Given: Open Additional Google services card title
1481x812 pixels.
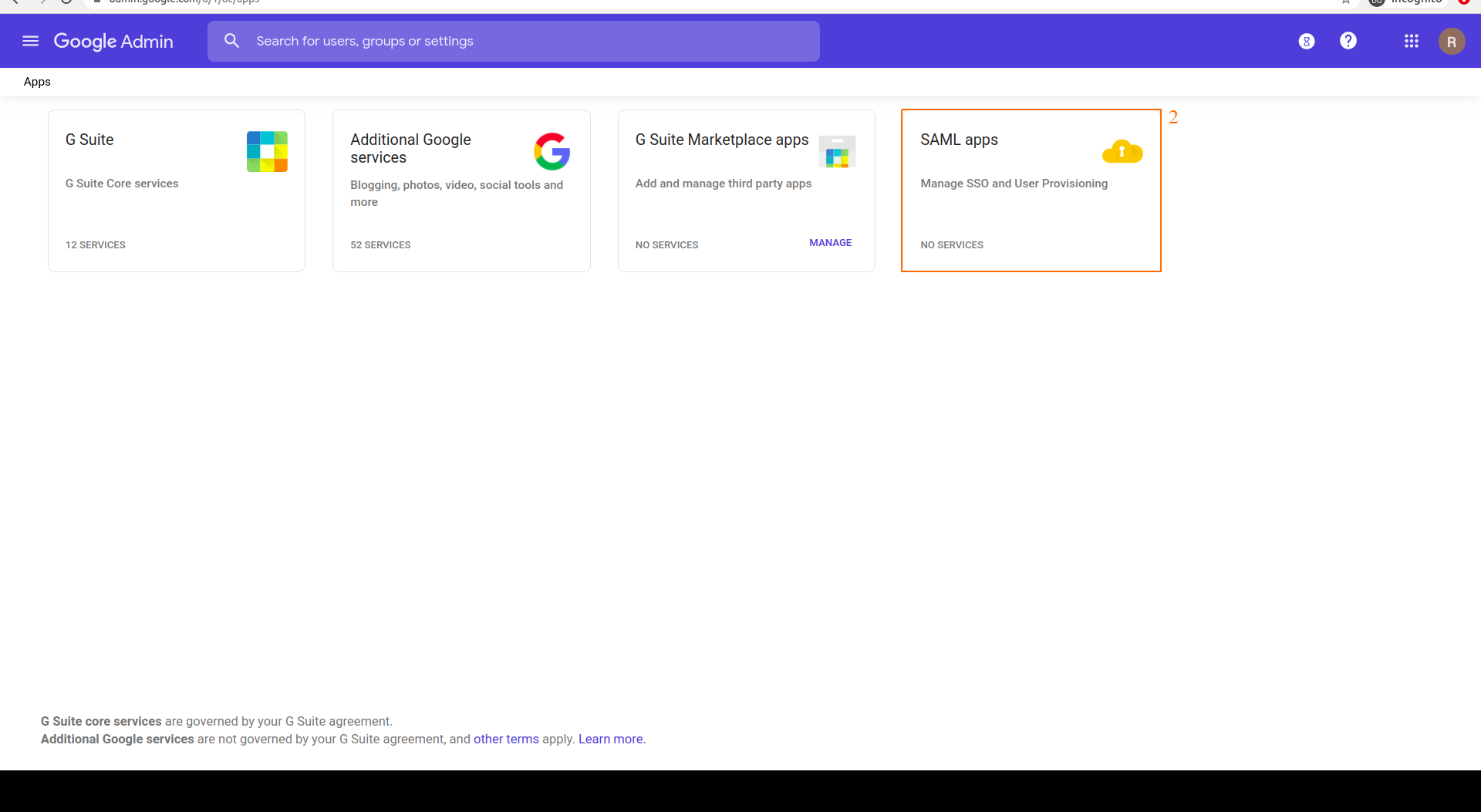Looking at the screenshot, I should pos(410,148).
